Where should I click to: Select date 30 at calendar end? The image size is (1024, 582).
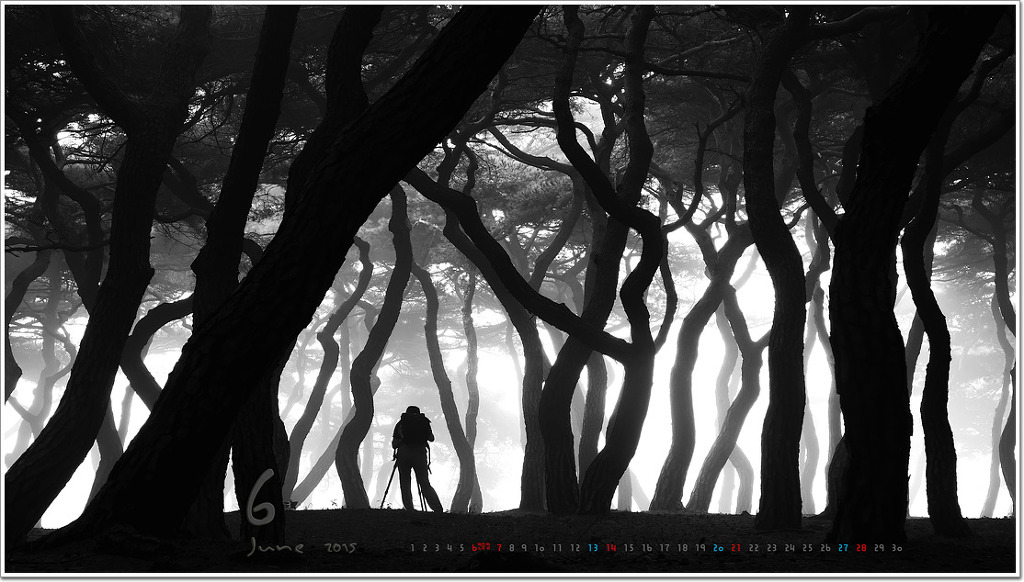[x=897, y=548]
